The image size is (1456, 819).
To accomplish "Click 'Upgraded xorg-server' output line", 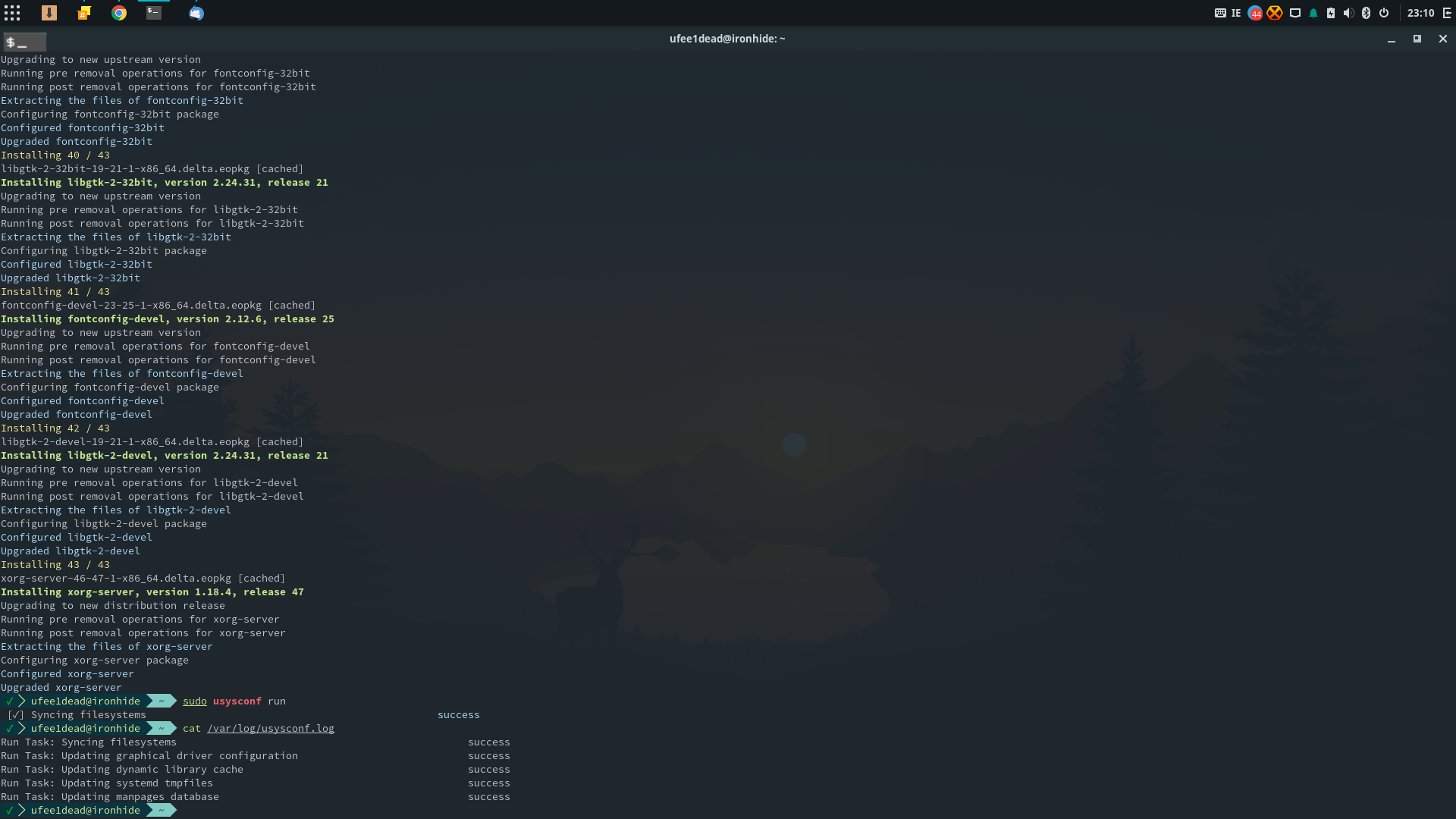I will pos(61,688).
